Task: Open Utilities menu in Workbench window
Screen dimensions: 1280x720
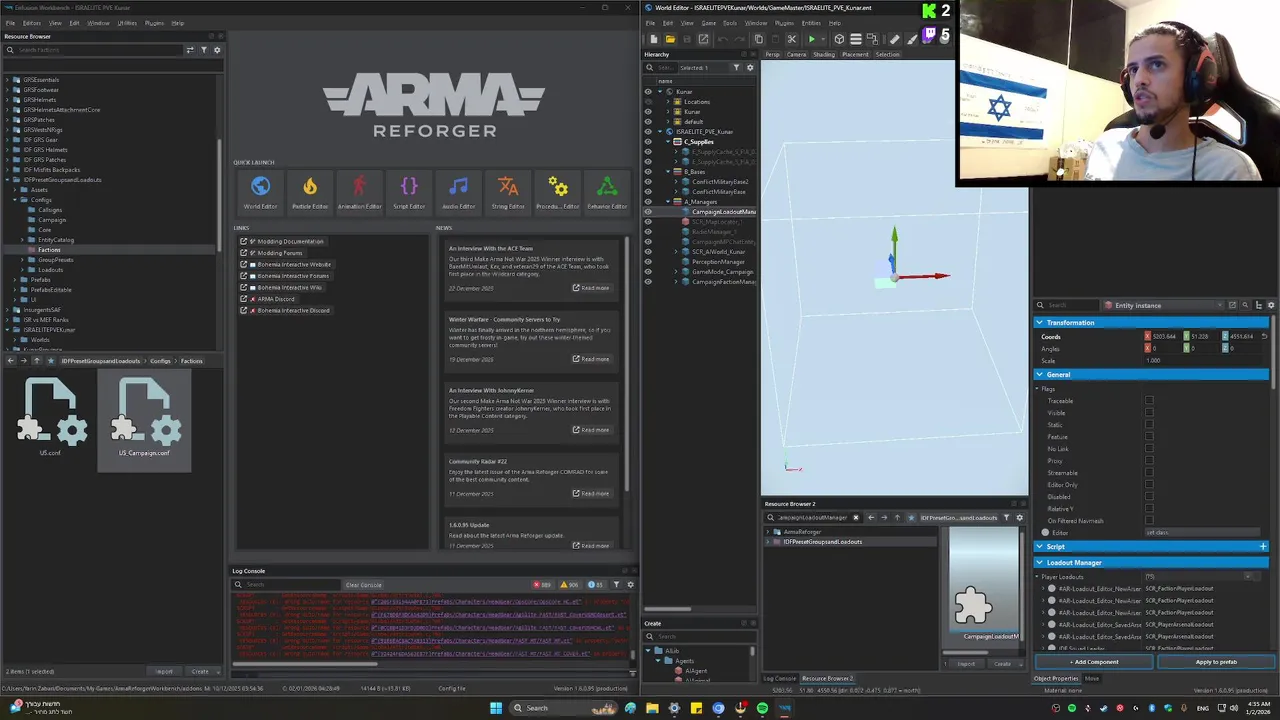Action: pyautogui.click(x=127, y=23)
